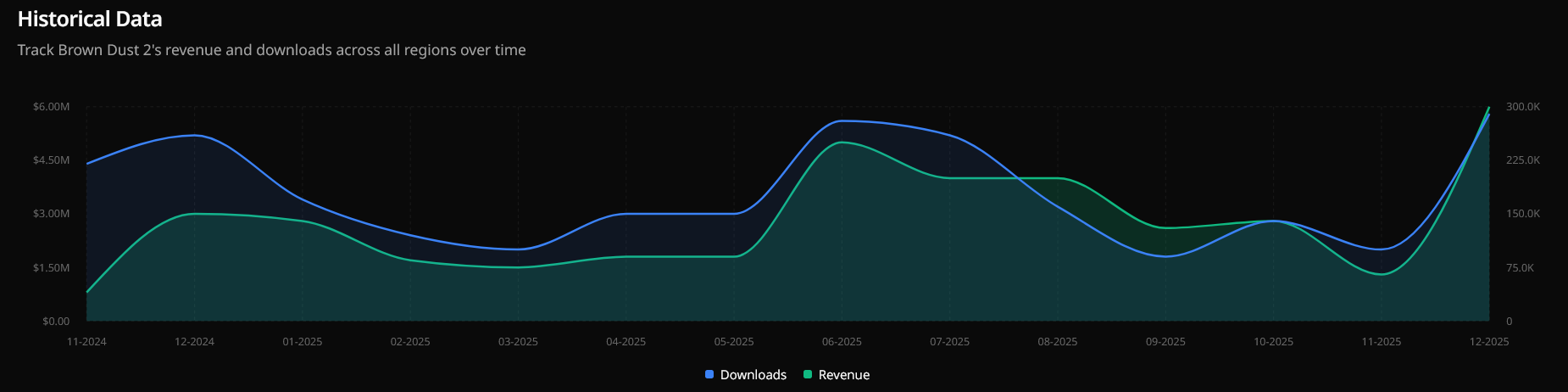This screenshot has width=1568, height=392.
Task: Toggle the Revenue legend entry
Action: coord(837,375)
